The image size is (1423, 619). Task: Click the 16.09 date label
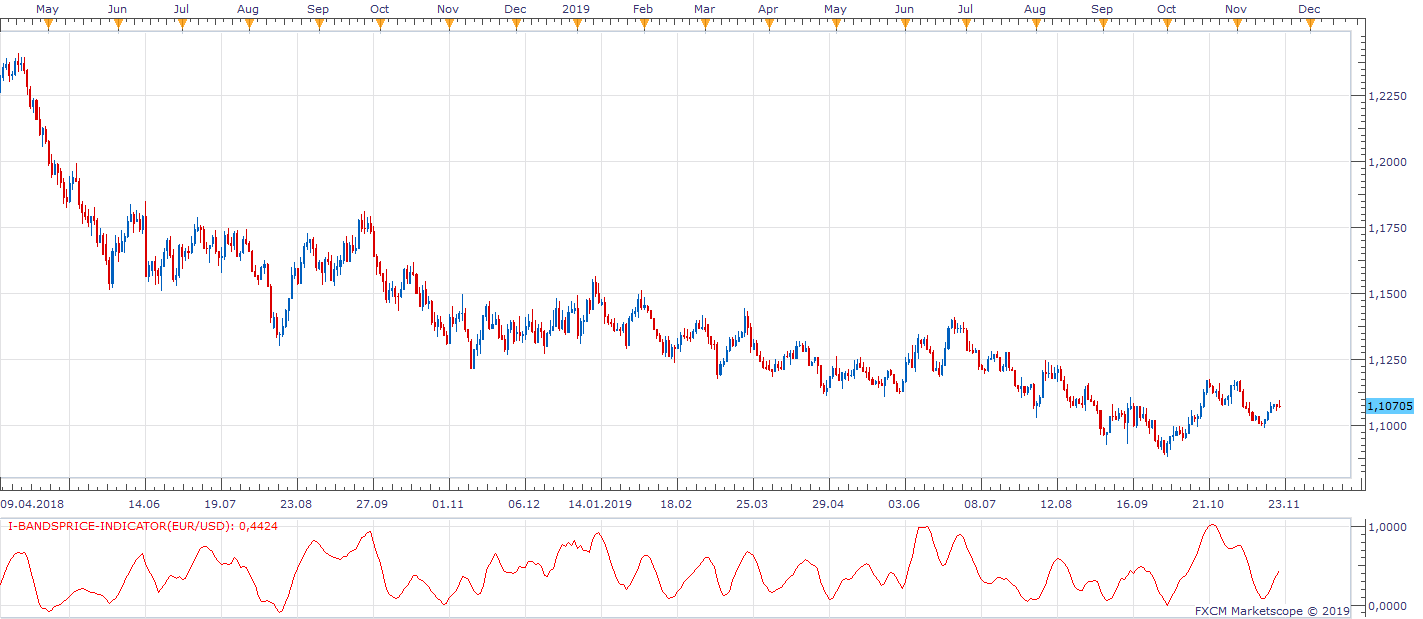(1132, 504)
